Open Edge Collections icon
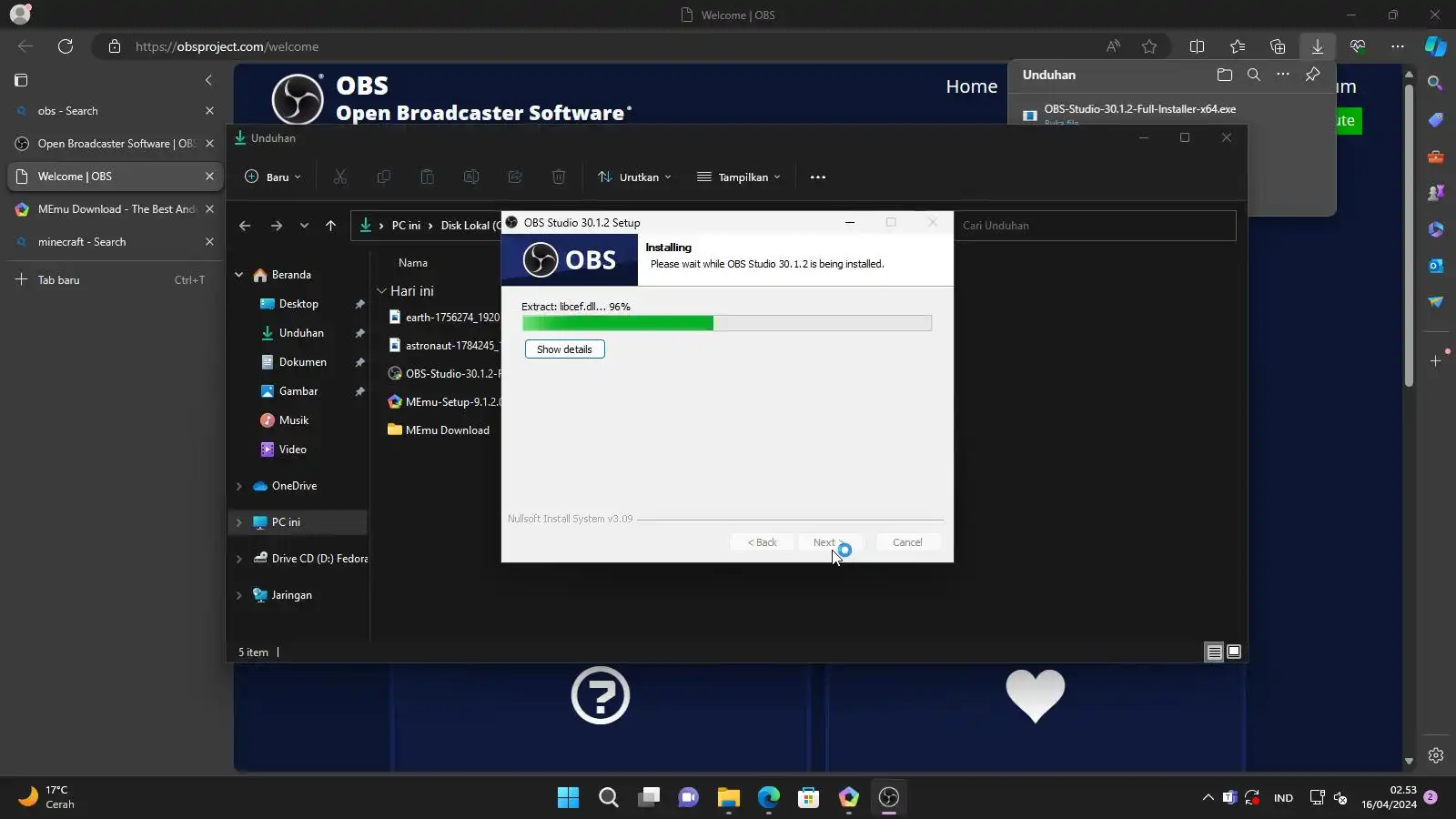This screenshot has width=1456, height=819. (x=1278, y=46)
